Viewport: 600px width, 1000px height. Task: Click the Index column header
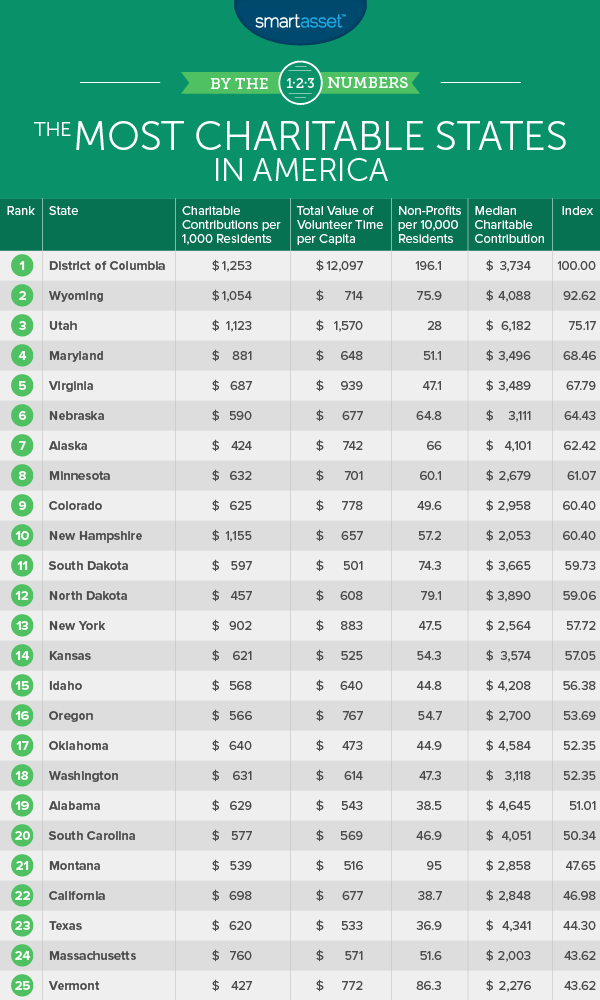coord(577,212)
